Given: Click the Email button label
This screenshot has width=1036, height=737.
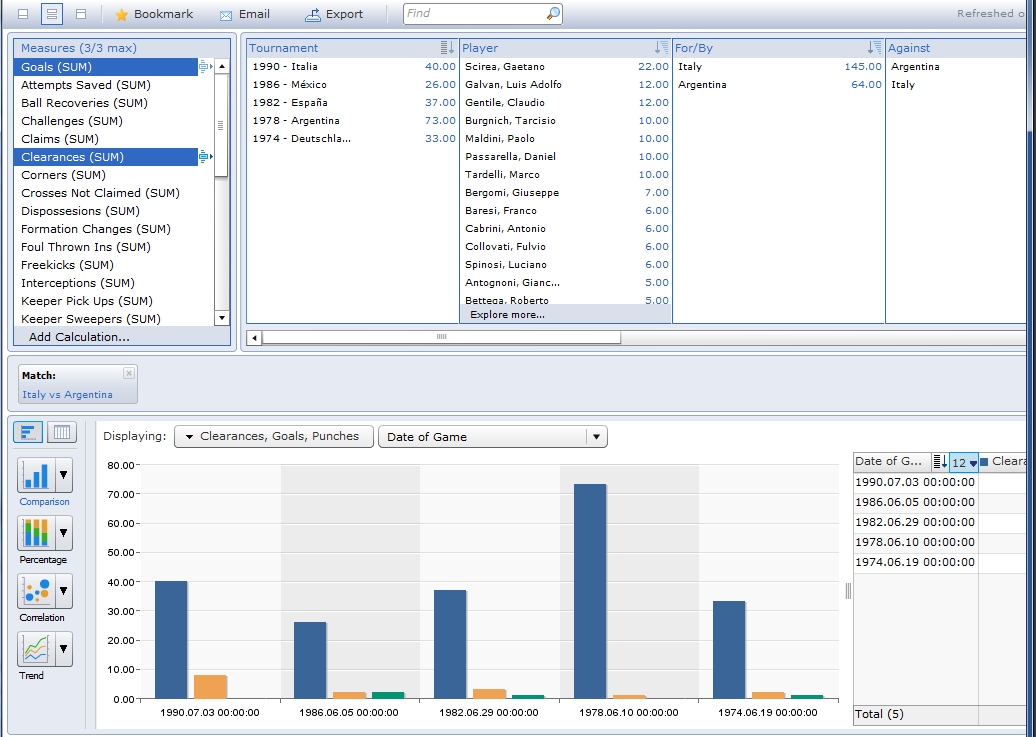Looking at the screenshot, I should [254, 14].
